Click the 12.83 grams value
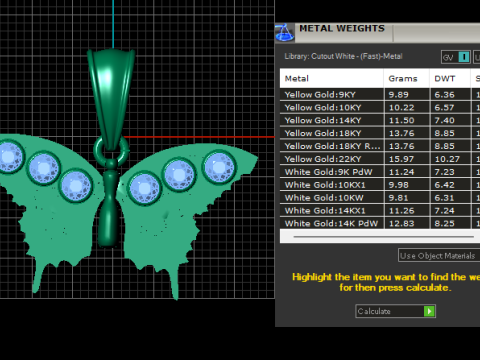The height and width of the screenshot is (360, 480). click(x=401, y=223)
